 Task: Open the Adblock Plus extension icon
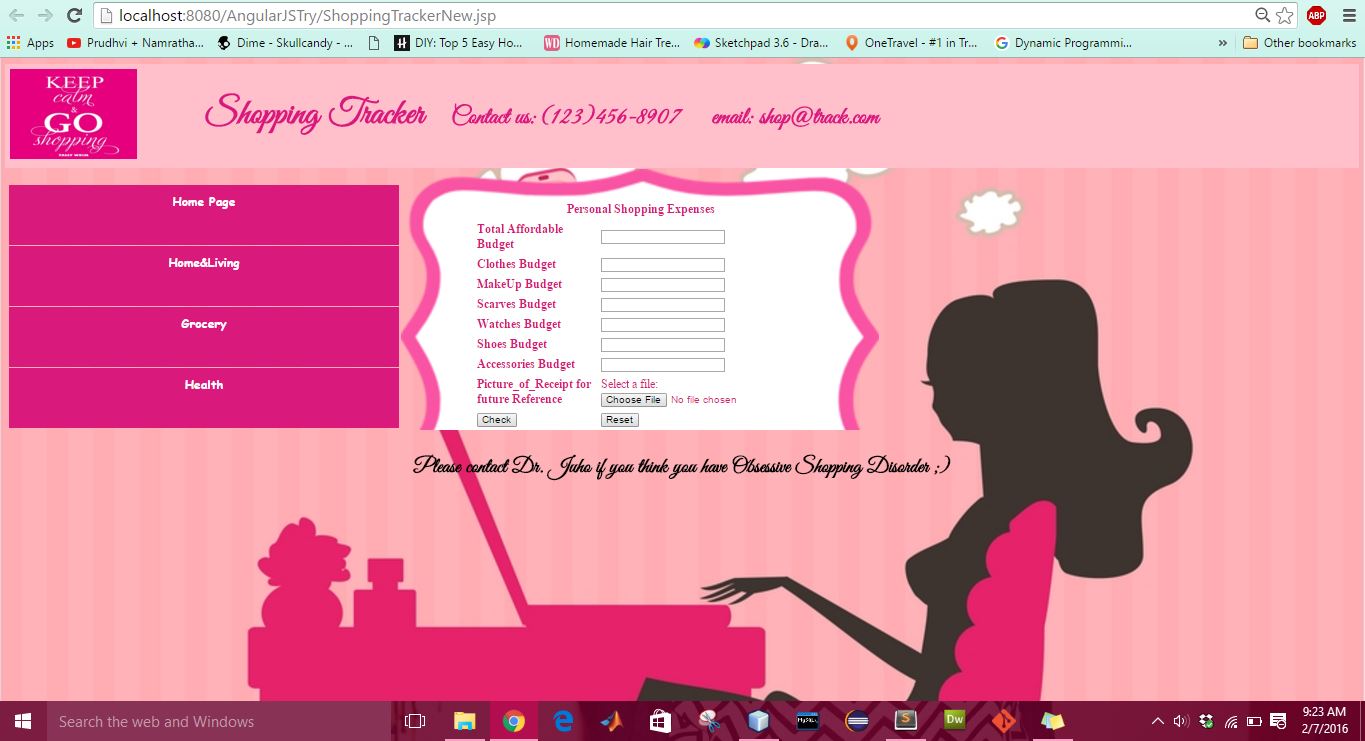tap(1316, 15)
